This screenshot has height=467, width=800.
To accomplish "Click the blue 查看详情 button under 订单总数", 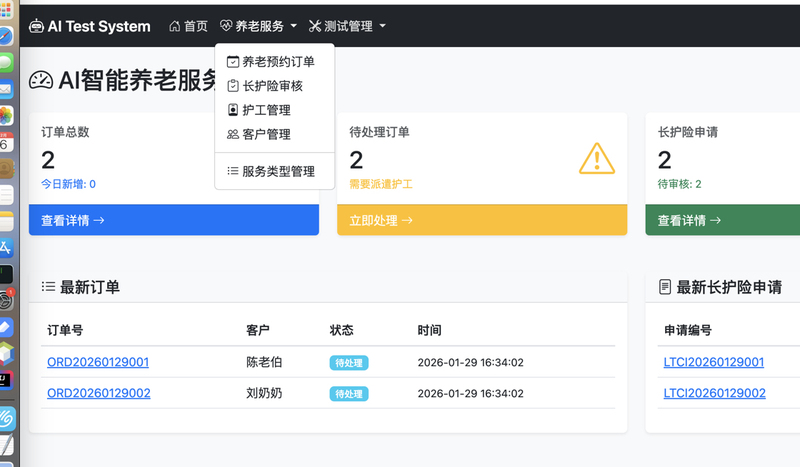I will tap(174, 220).
